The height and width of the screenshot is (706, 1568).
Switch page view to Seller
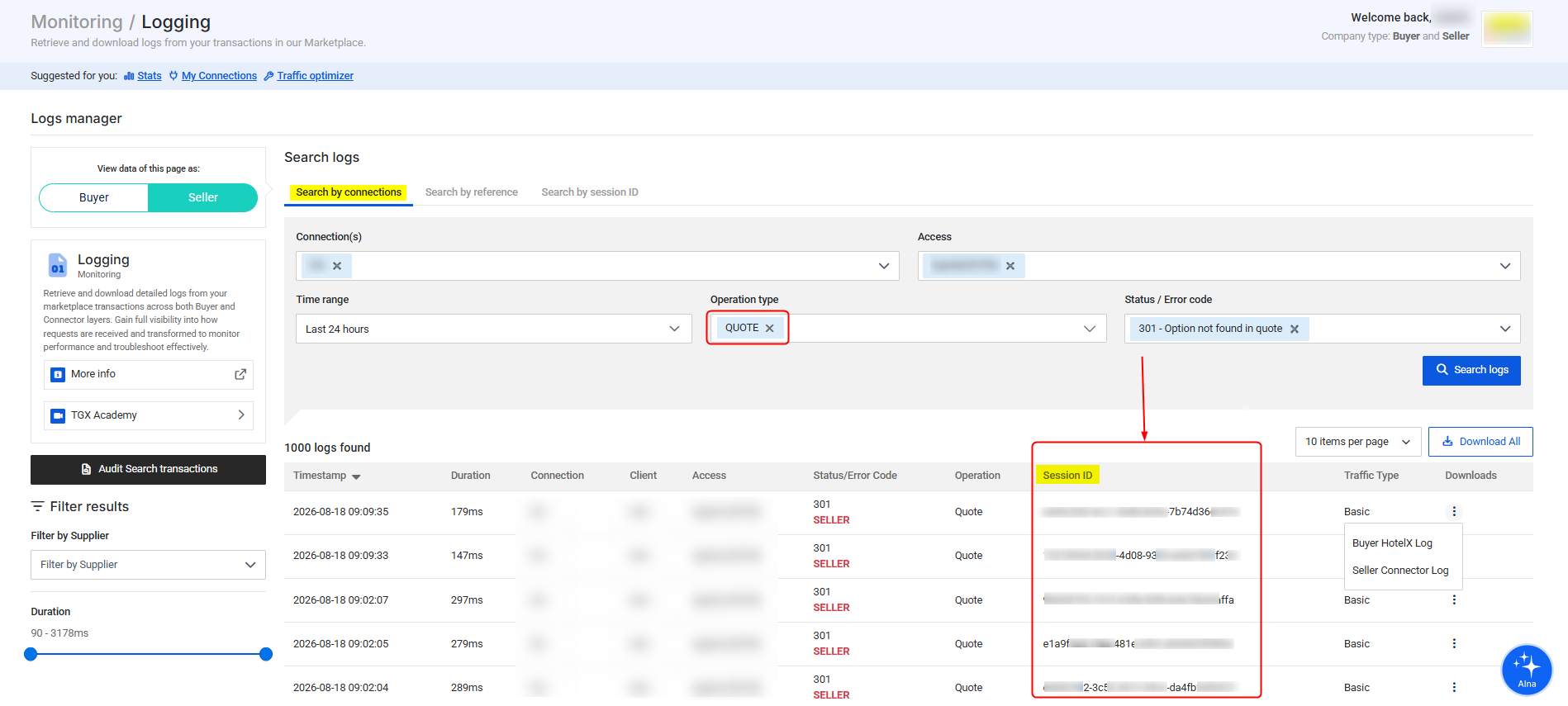tap(203, 197)
